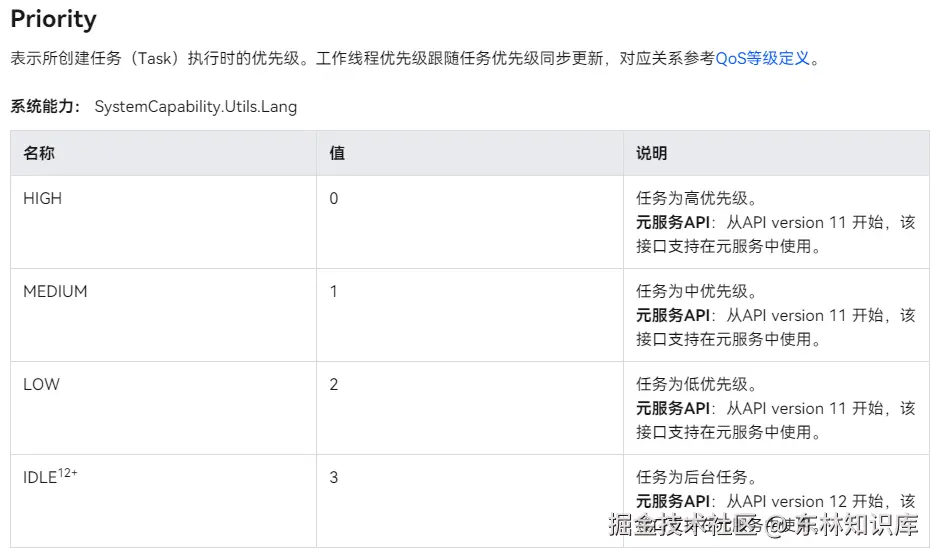Select the MEDIUM name cell
This screenshot has height=556, width=936.
coord(55,291)
